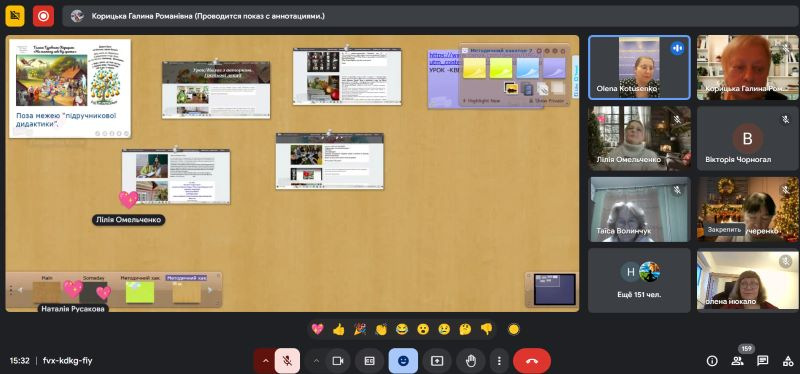Open the audio settings arrow beside the microphone

(265, 361)
